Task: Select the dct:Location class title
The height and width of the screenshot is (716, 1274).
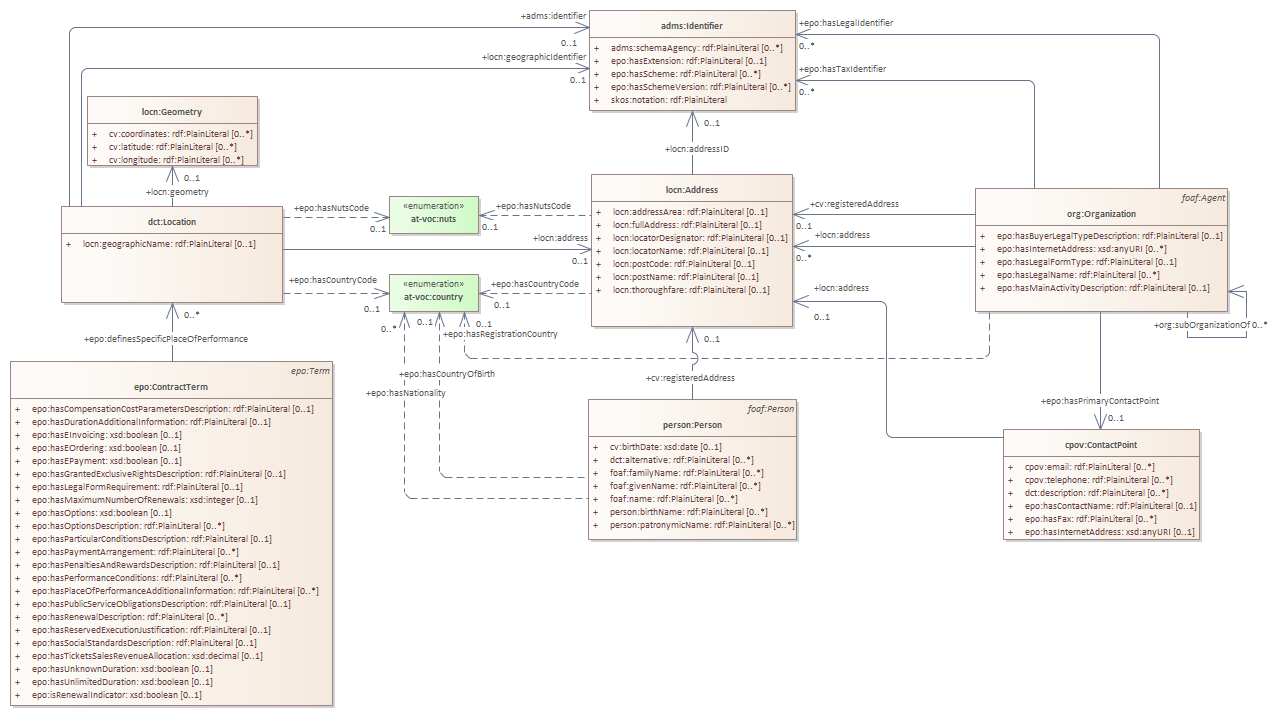Action: coord(172,222)
